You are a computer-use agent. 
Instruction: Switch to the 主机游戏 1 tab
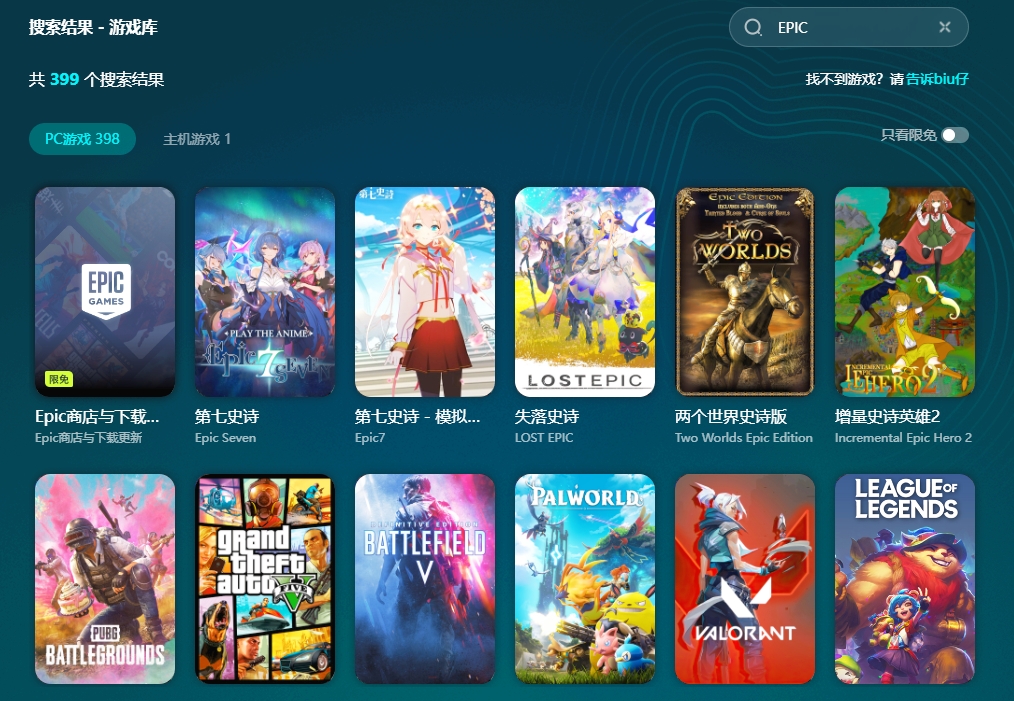(197, 139)
